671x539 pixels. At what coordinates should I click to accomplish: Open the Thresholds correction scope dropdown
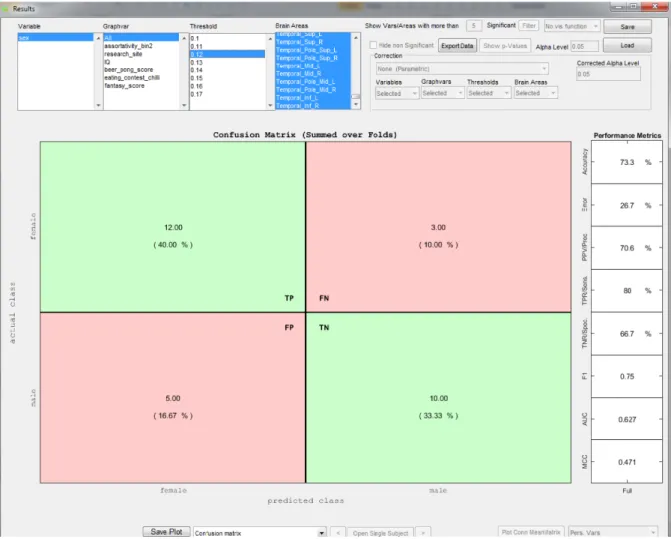click(x=489, y=93)
